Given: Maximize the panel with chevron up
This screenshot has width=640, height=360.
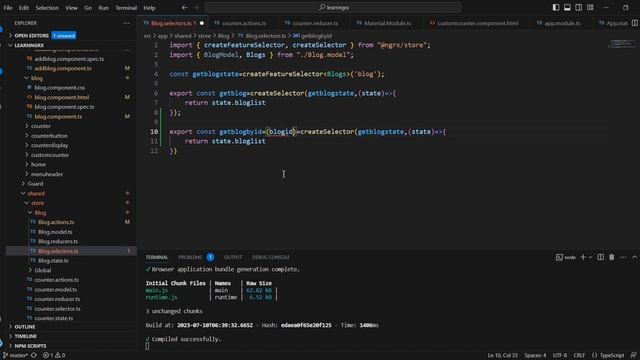Looking at the screenshot, I should [x=634, y=257].
